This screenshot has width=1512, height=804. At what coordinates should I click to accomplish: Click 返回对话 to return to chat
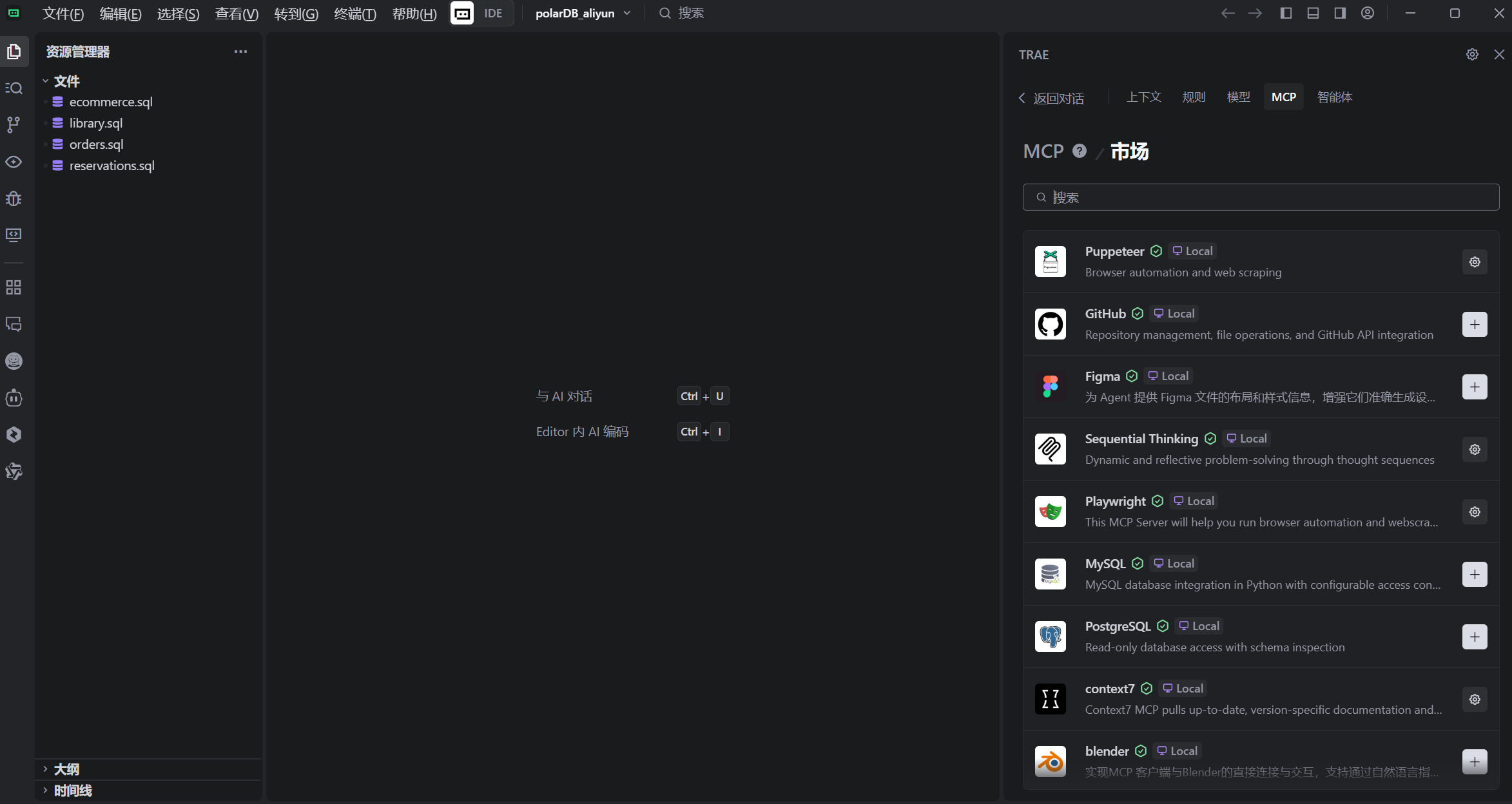tap(1051, 98)
